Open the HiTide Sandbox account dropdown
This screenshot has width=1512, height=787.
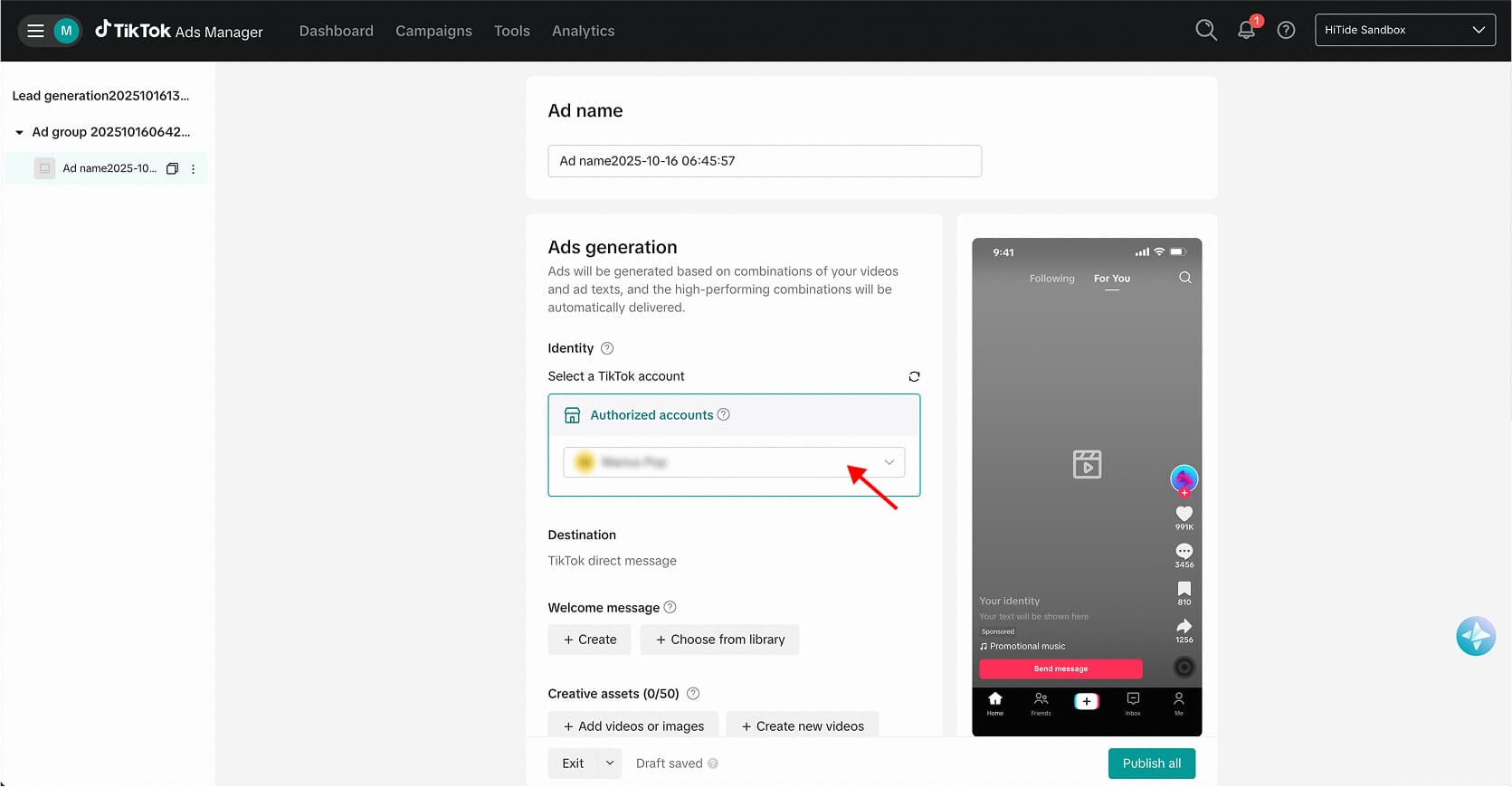click(x=1404, y=30)
